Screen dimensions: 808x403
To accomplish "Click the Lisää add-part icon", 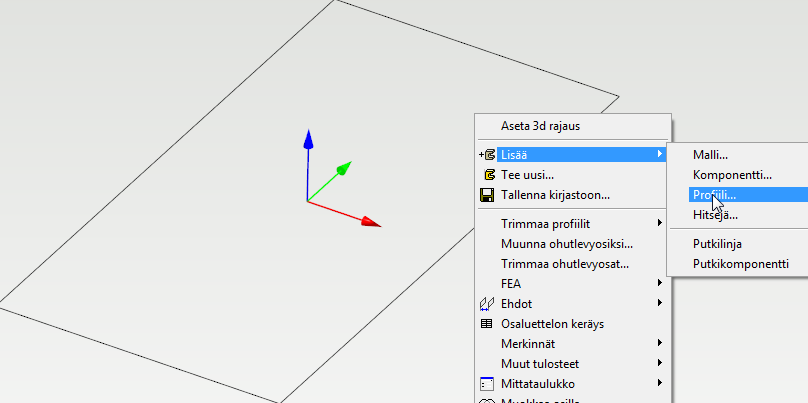I will click(x=487, y=154).
